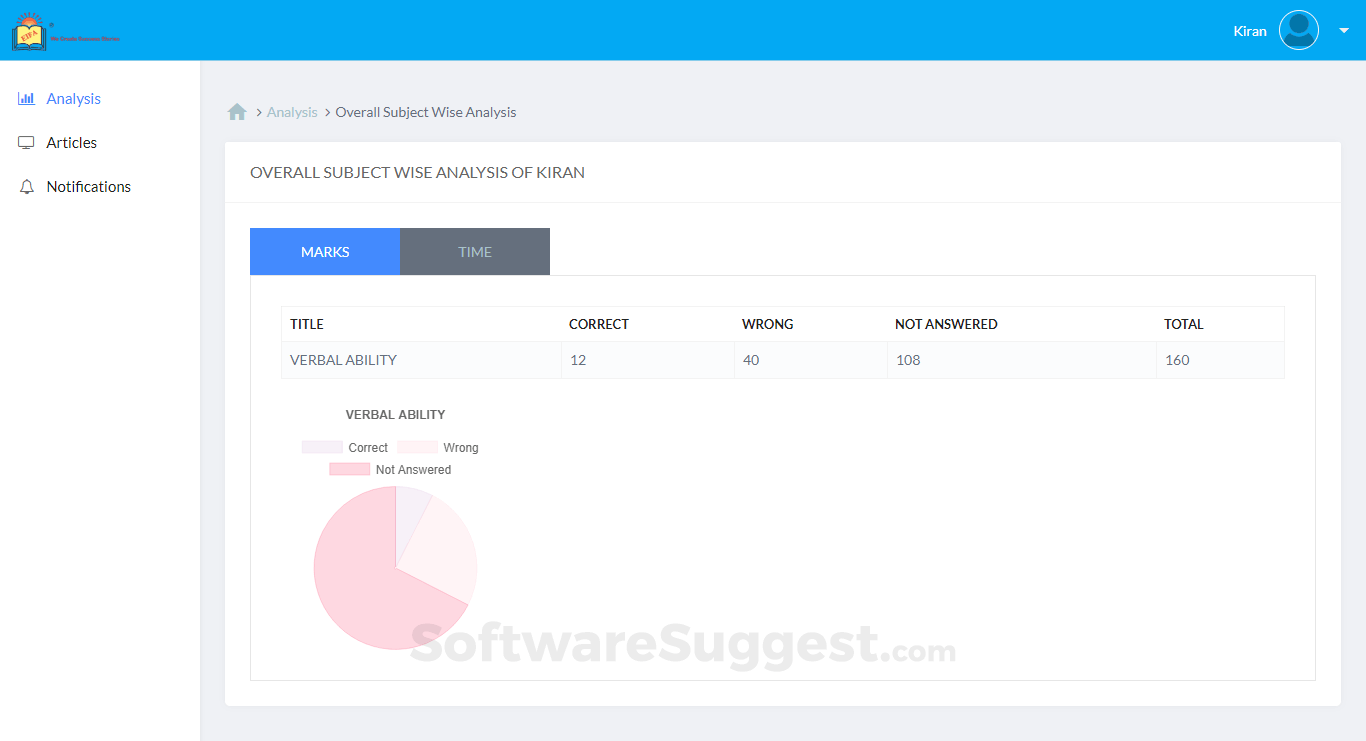The image size is (1366, 741).
Task: Open Articles using its sidebar icon
Action: point(26,142)
